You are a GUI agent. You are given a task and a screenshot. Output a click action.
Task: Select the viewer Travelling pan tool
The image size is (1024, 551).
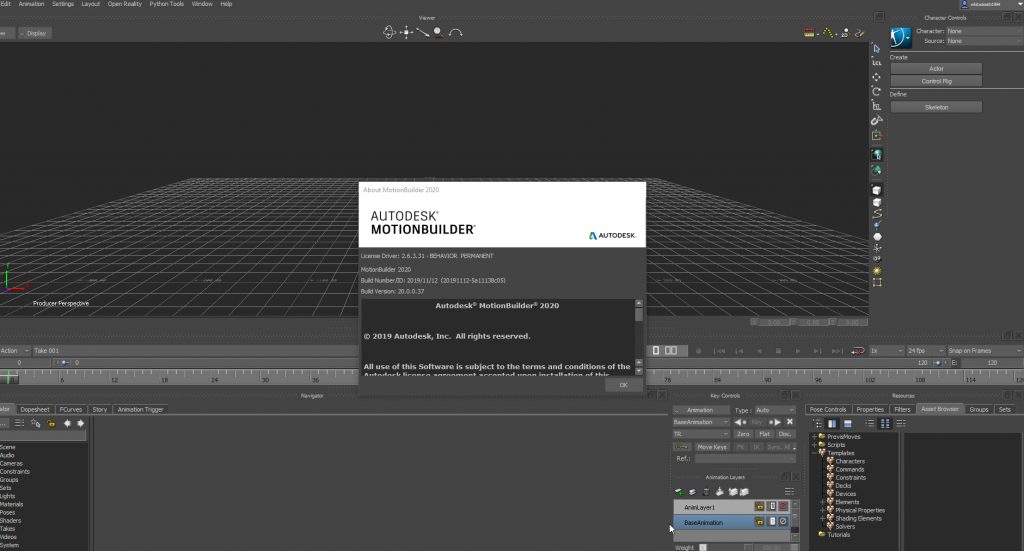(x=406, y=32)
